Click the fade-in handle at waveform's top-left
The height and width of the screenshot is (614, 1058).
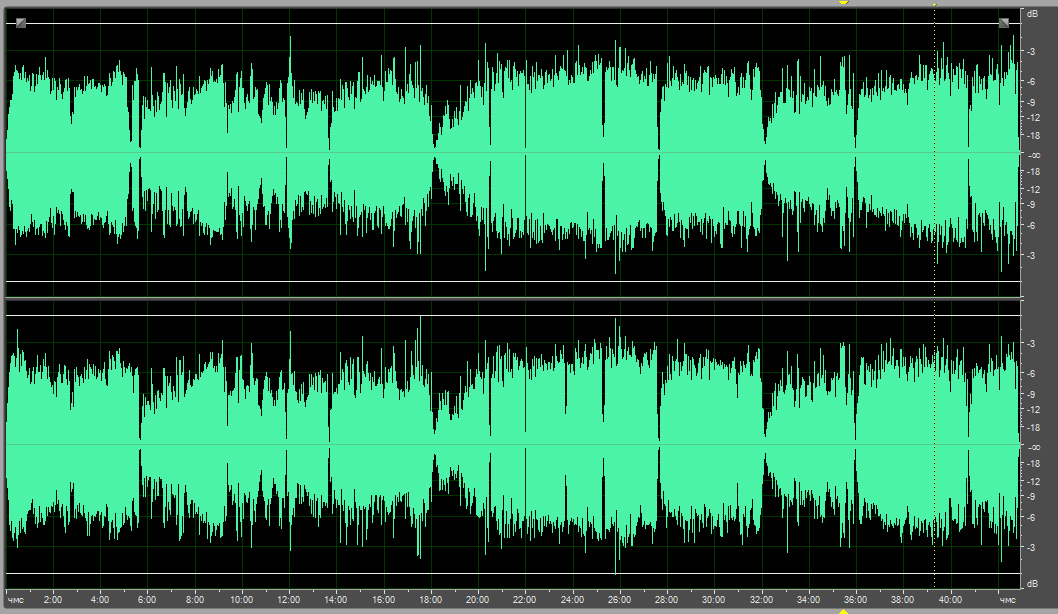[21, 23]
